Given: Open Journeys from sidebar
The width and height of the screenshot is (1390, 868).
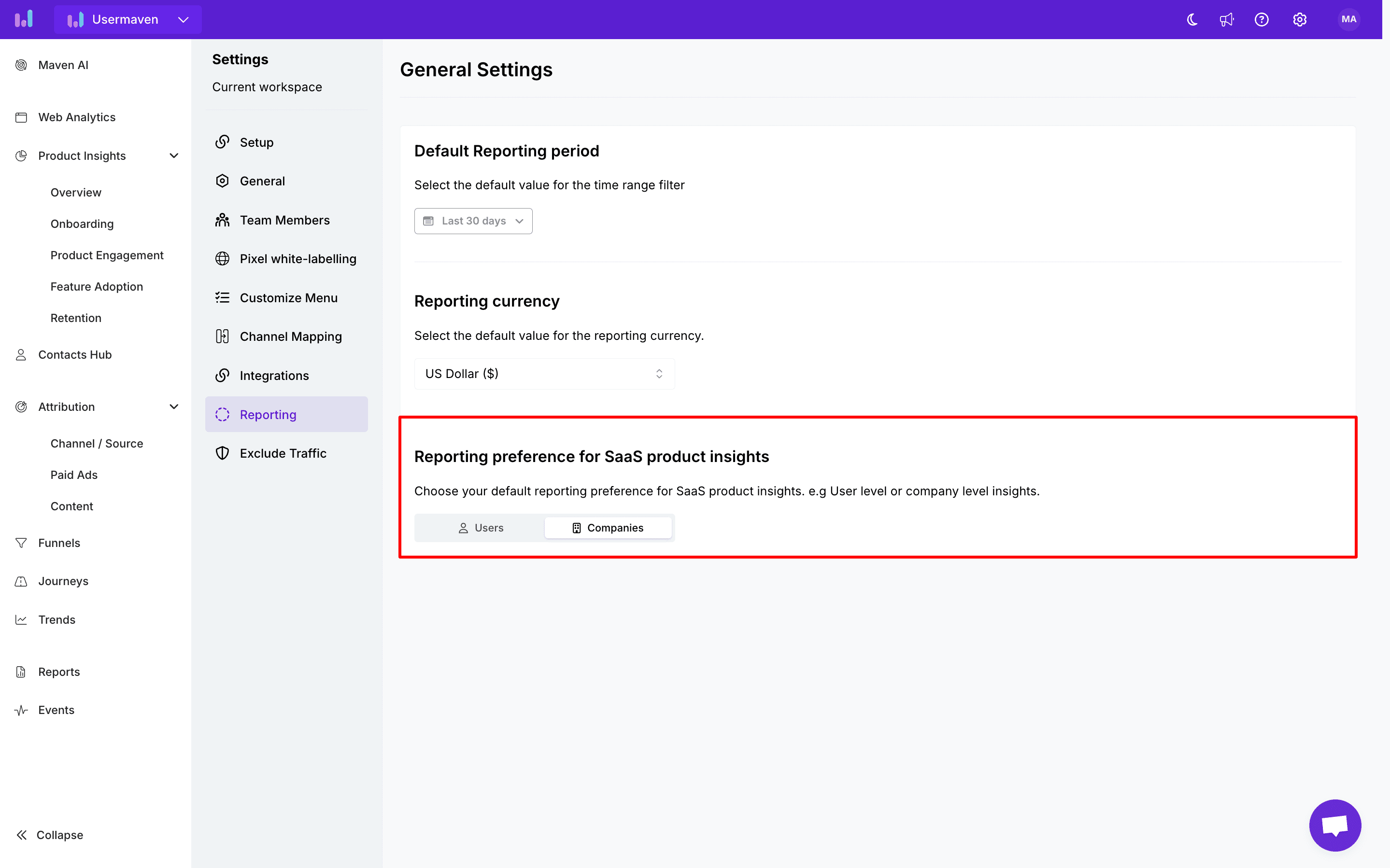Looking at the screenshot, I should (62, 581).
